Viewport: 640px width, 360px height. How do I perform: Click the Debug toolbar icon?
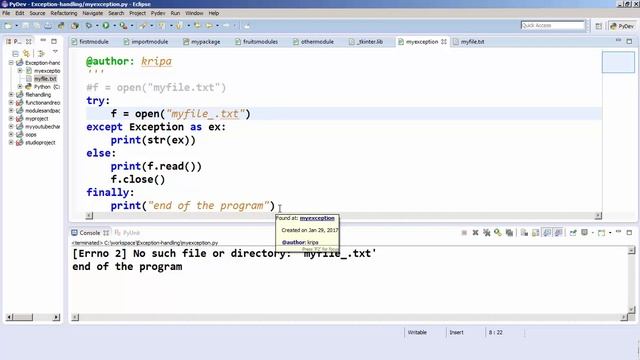click(x=89, y=26)
